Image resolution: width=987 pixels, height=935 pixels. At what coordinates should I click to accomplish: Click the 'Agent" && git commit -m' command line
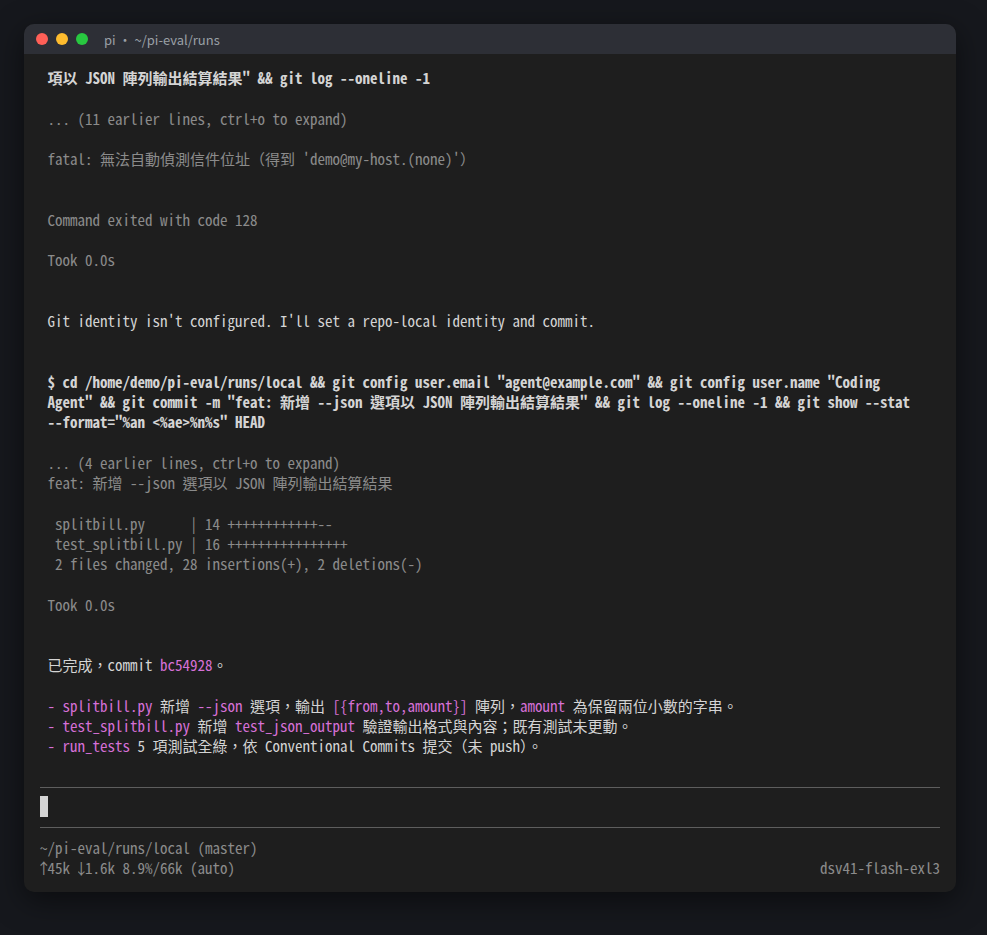point(478,402)
